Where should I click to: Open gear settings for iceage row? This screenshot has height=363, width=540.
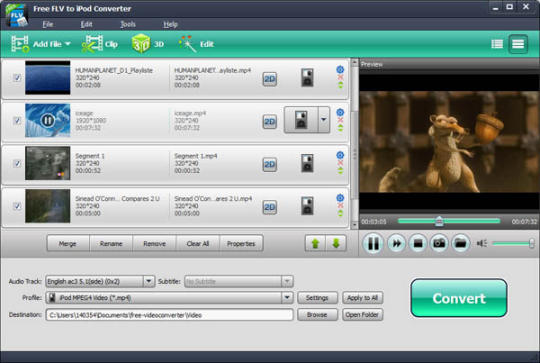click(x=340, y=112)
